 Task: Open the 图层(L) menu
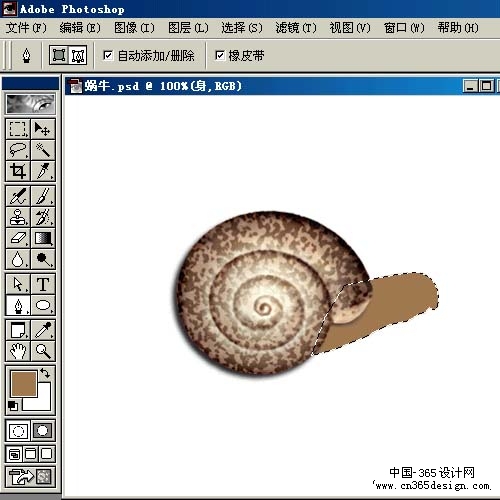[188, 28]
